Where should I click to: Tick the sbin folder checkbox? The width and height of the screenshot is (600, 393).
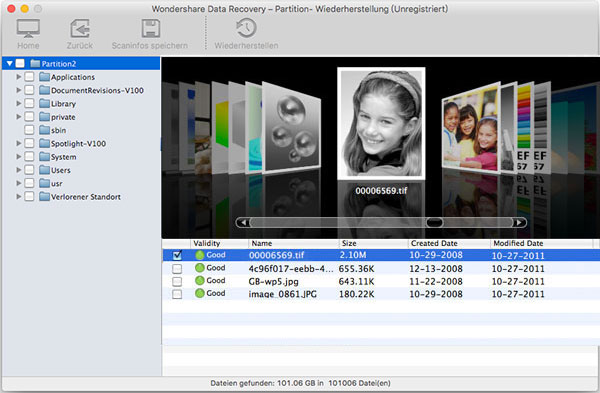coord(29,130)
